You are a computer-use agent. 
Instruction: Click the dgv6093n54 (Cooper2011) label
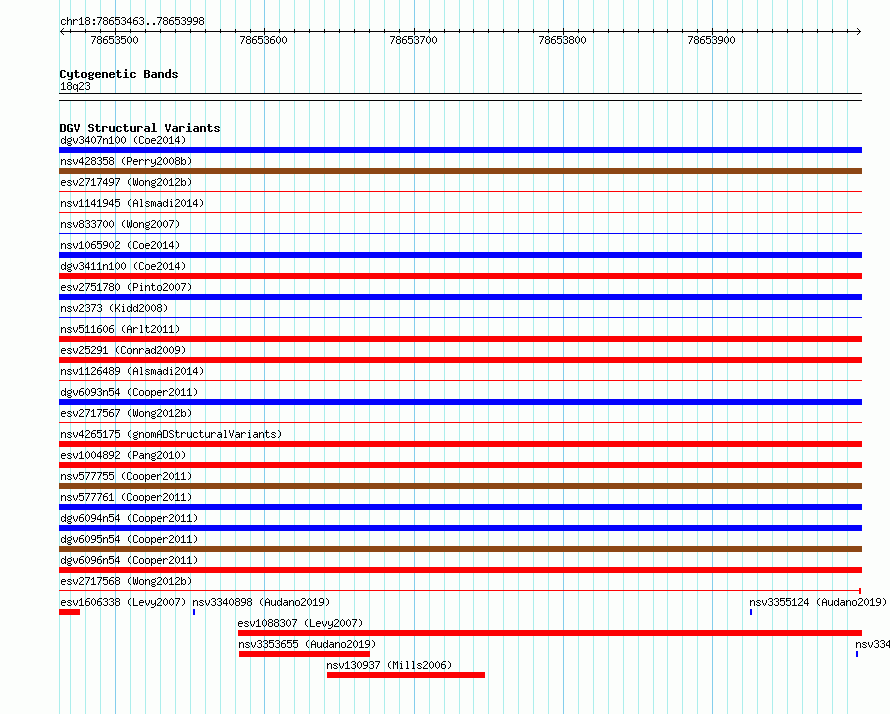[129, 392]
